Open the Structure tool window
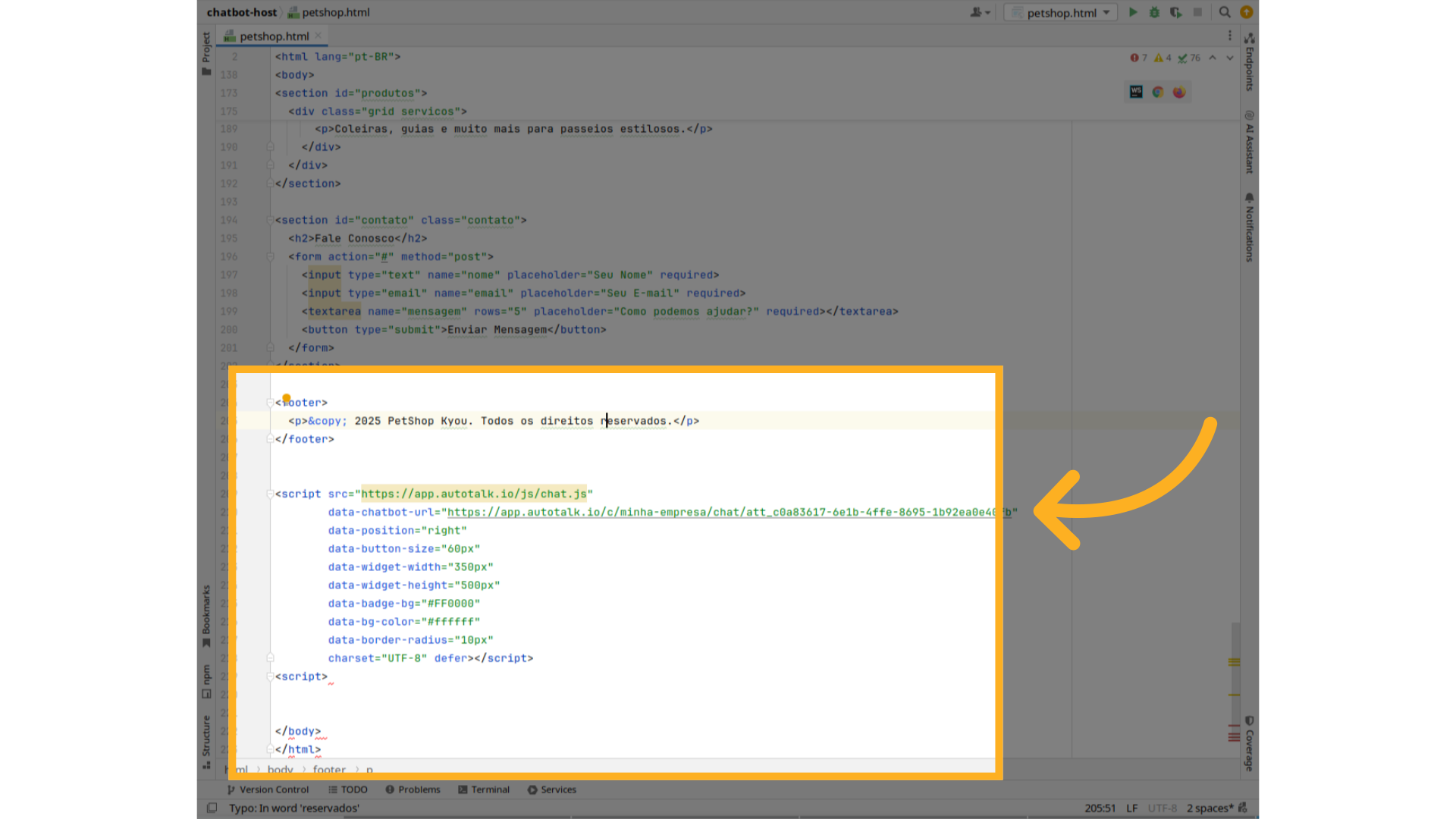Image resolution: width=1456 pixels, height=819 pixels. coord(206,742)
